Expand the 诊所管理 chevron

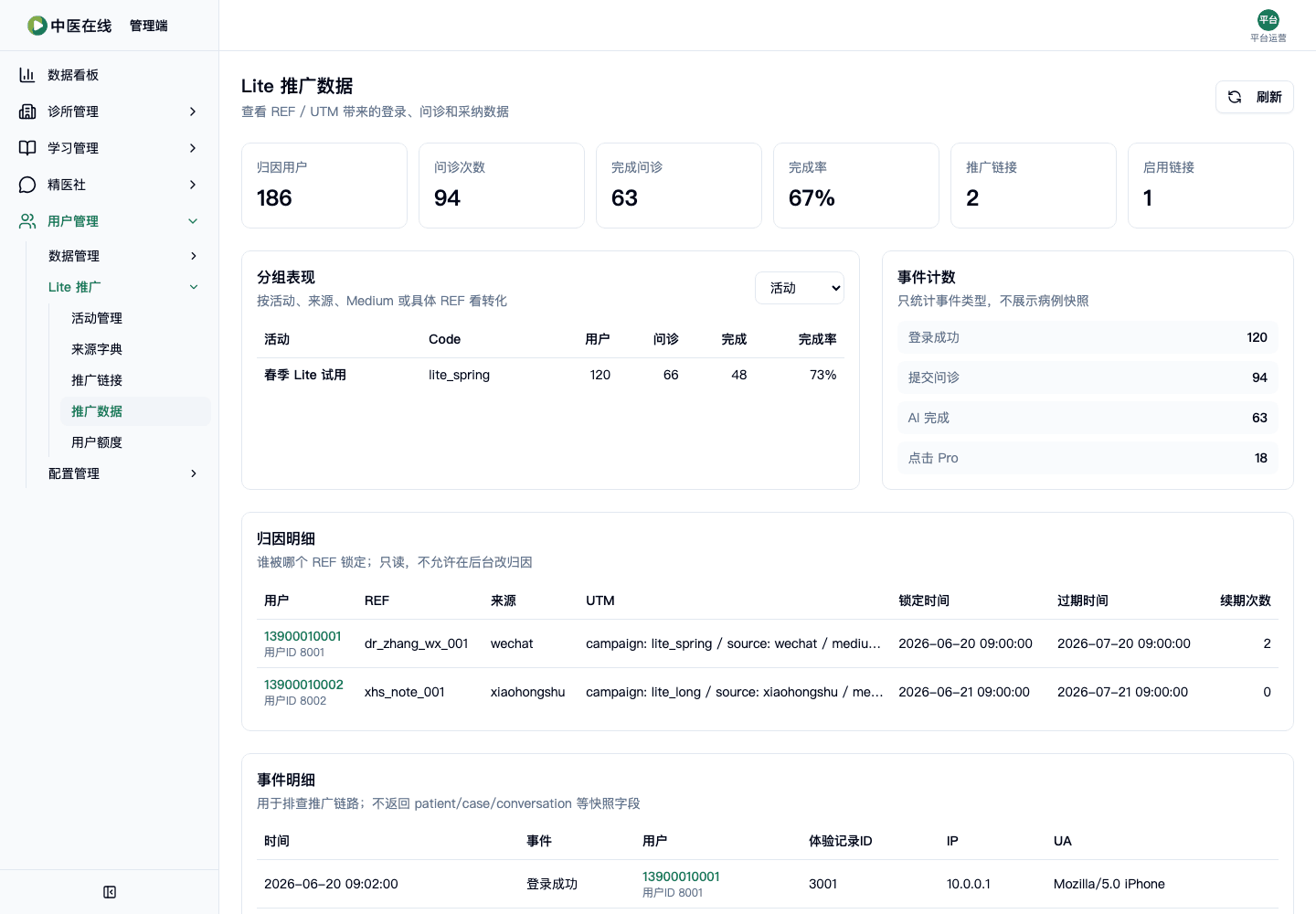pyautogui.click(x=193, y=112)
